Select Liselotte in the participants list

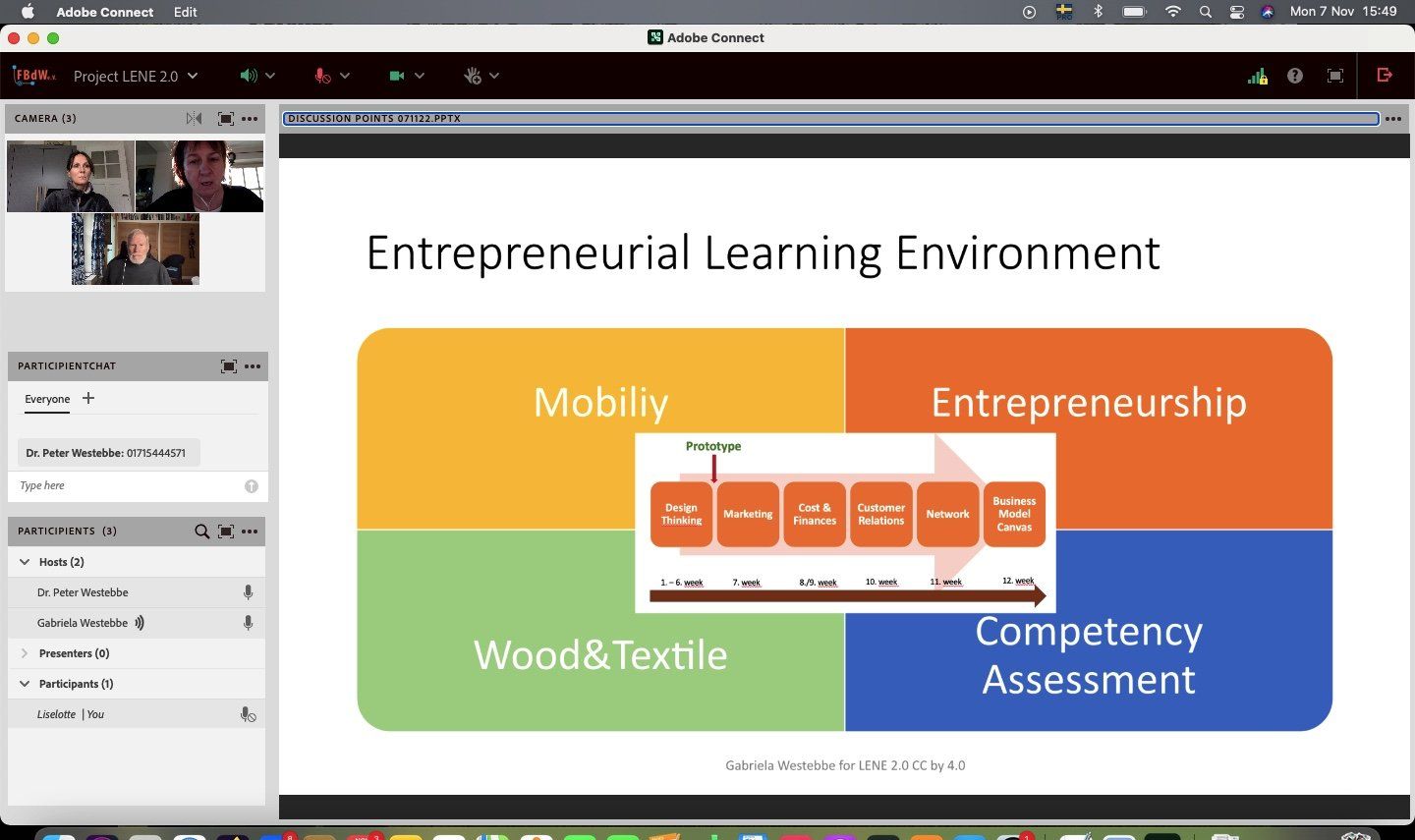[x=137, y=714]
